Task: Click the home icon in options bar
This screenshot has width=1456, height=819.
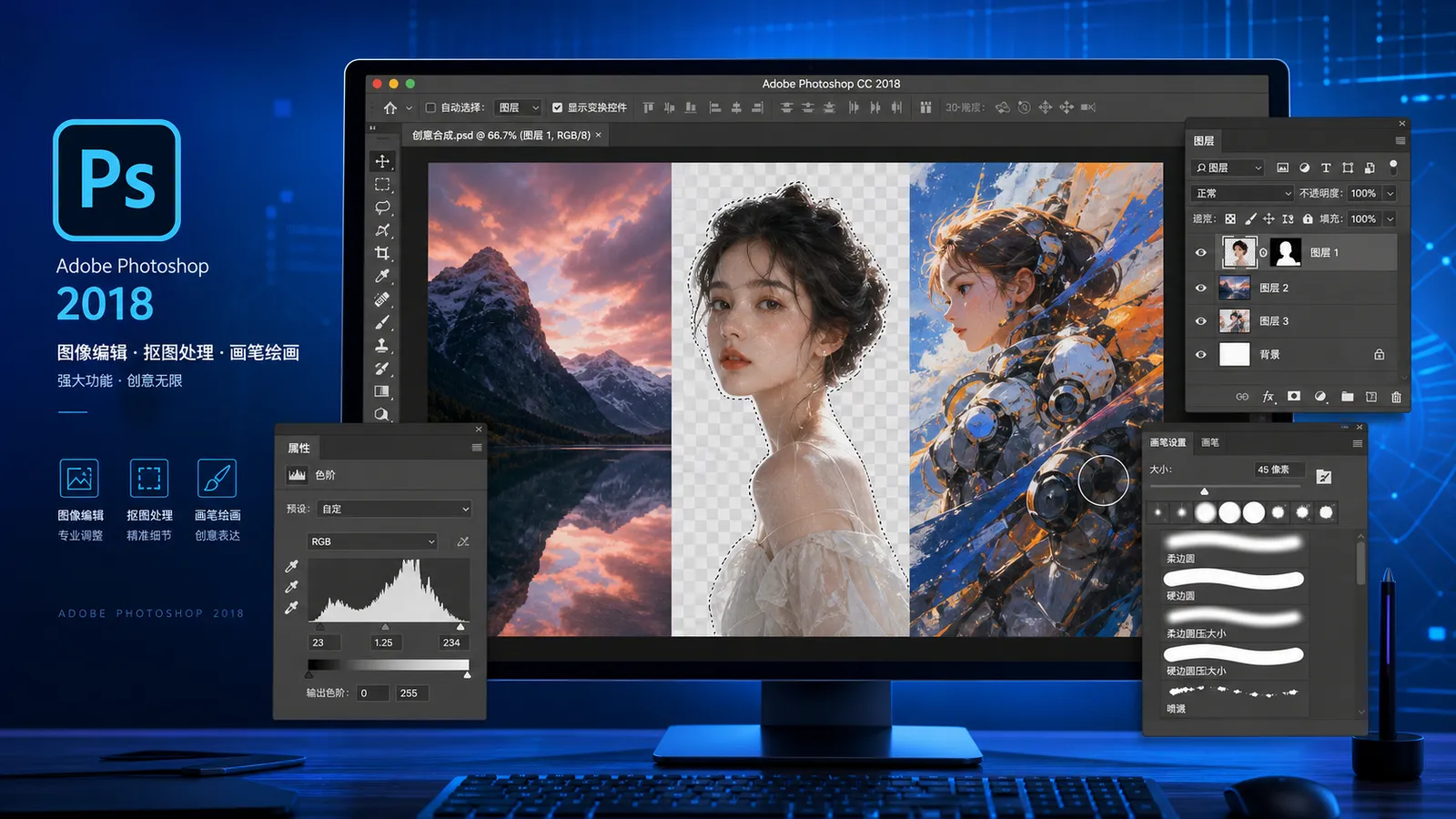Action: point(390,107)
